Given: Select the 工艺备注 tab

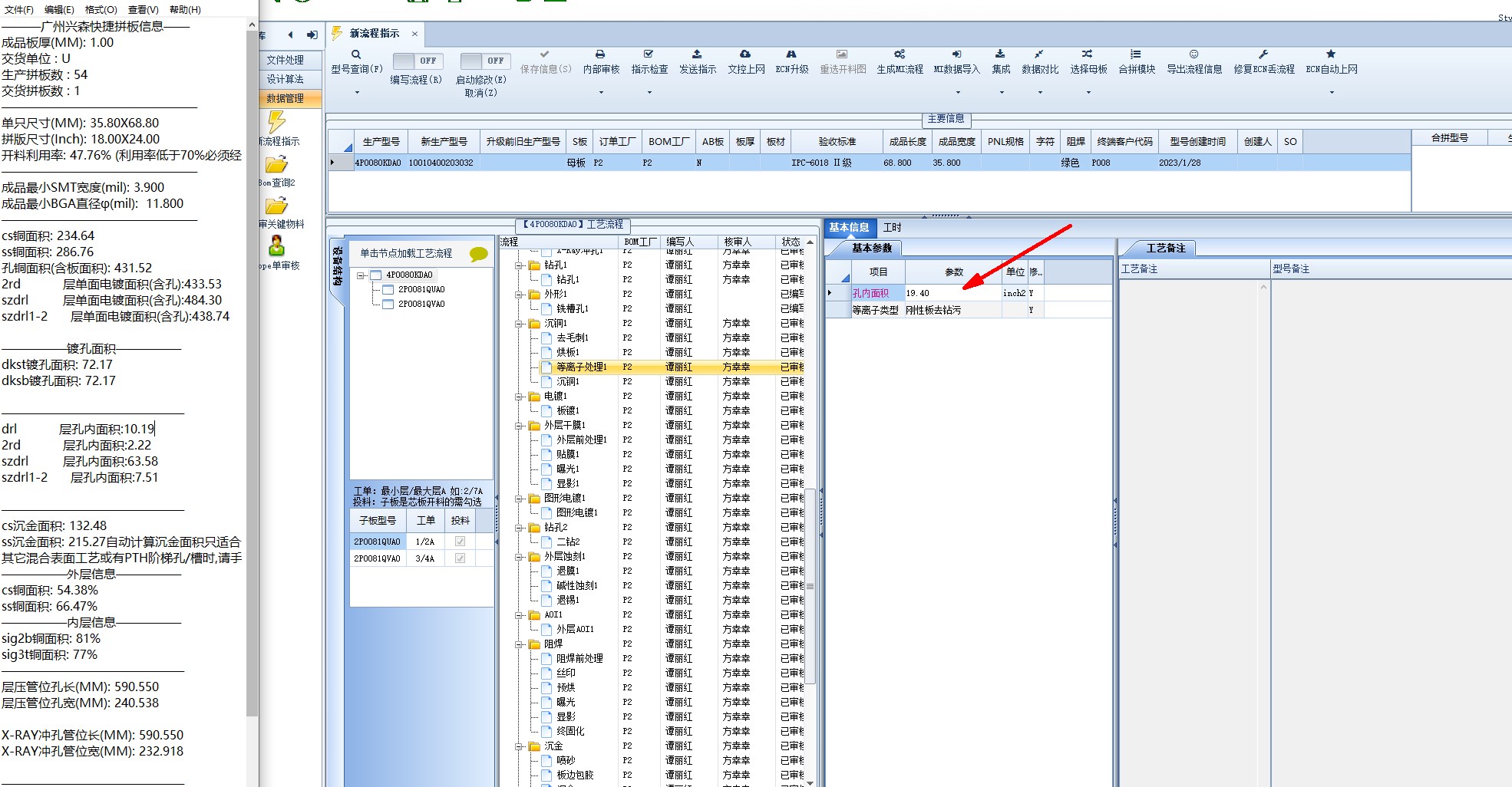Looking at the screenshot, I should pyautogui.click(x=1166, y=249).
